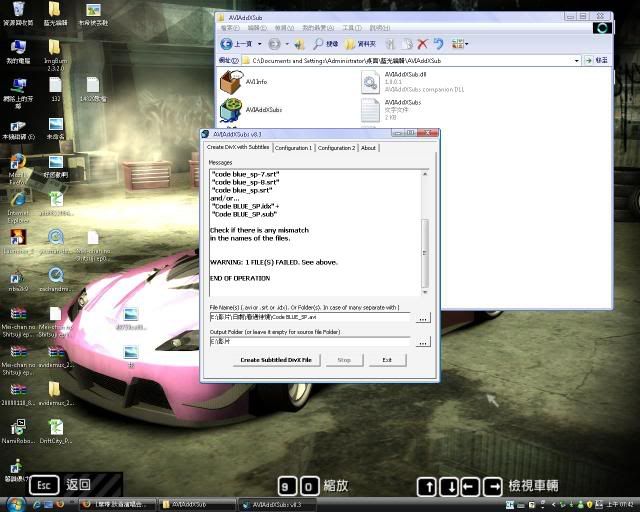Click the taskbar clock in system tray
Image resolution: width=640 pixels, height=512 pixels.
[x=619, y=505]
